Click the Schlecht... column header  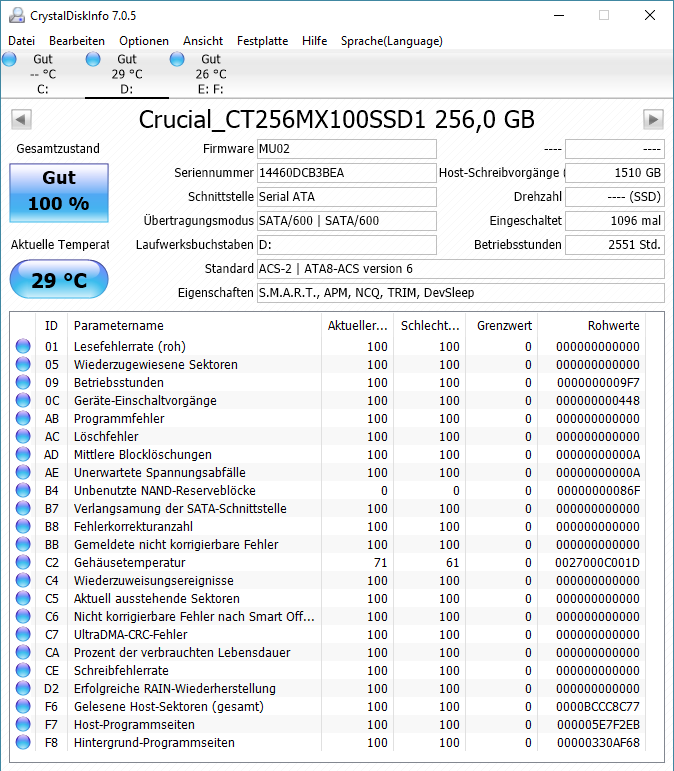[x=430, y=326]
